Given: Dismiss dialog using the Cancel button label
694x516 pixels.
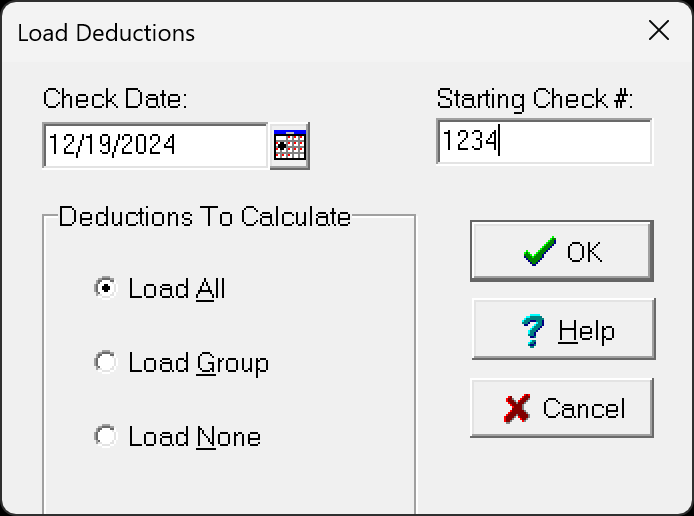Looking at the screenshot, I should [584, 408].
